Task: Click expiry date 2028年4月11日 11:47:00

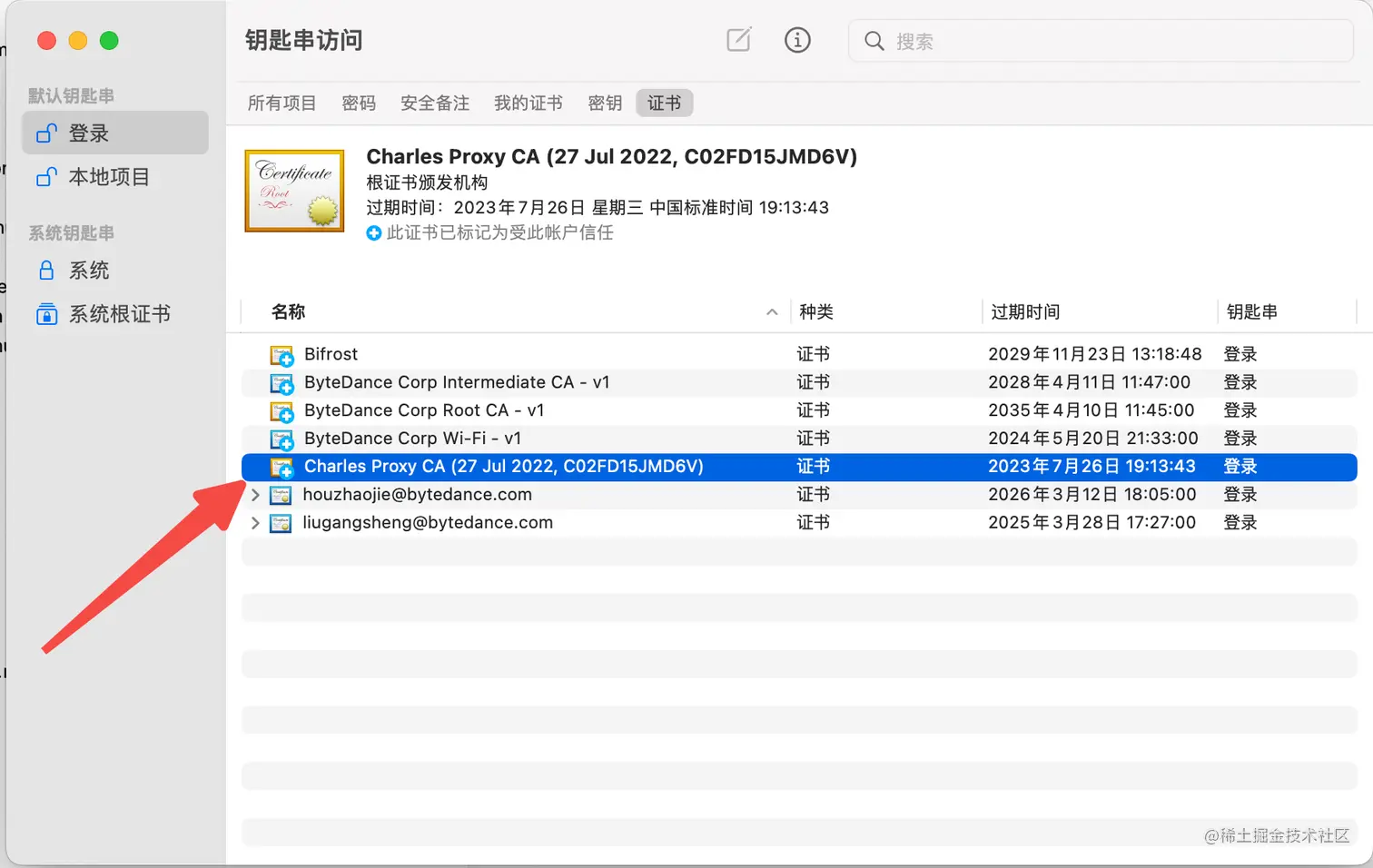Action: coord(1090,382)
